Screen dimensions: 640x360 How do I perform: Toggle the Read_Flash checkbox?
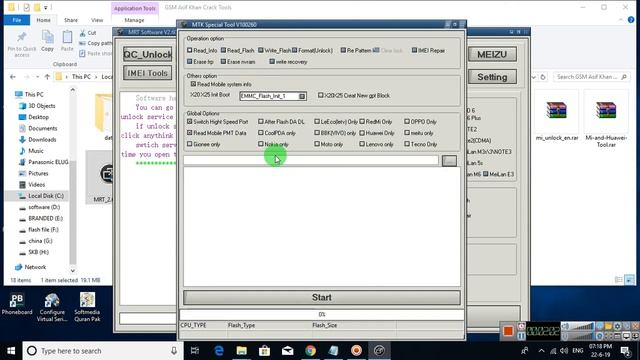coord(223,50)
